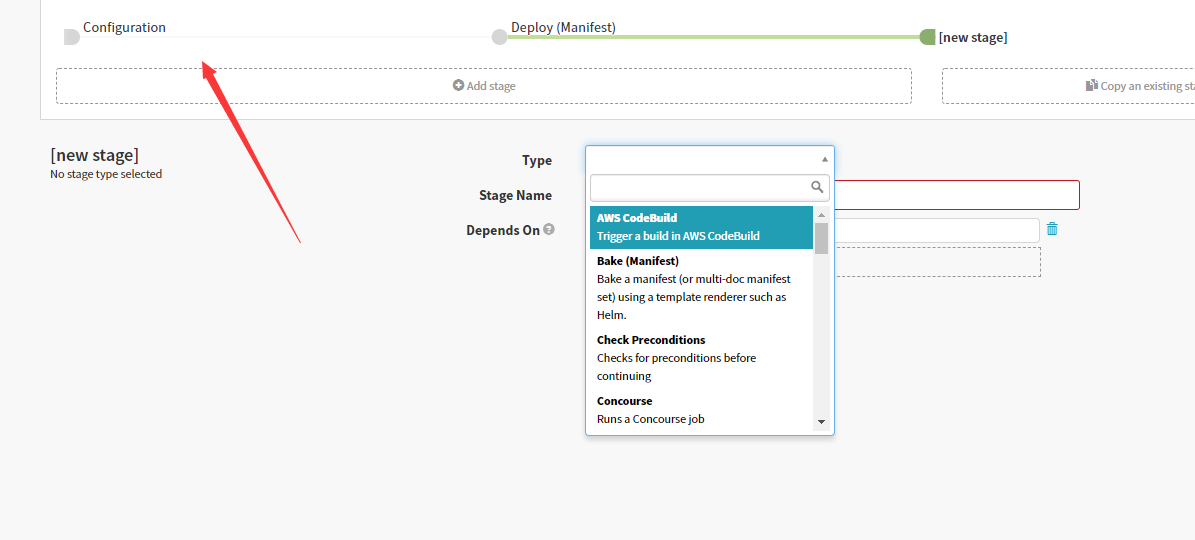Click the Depends On input field

[x=937, y=230]
